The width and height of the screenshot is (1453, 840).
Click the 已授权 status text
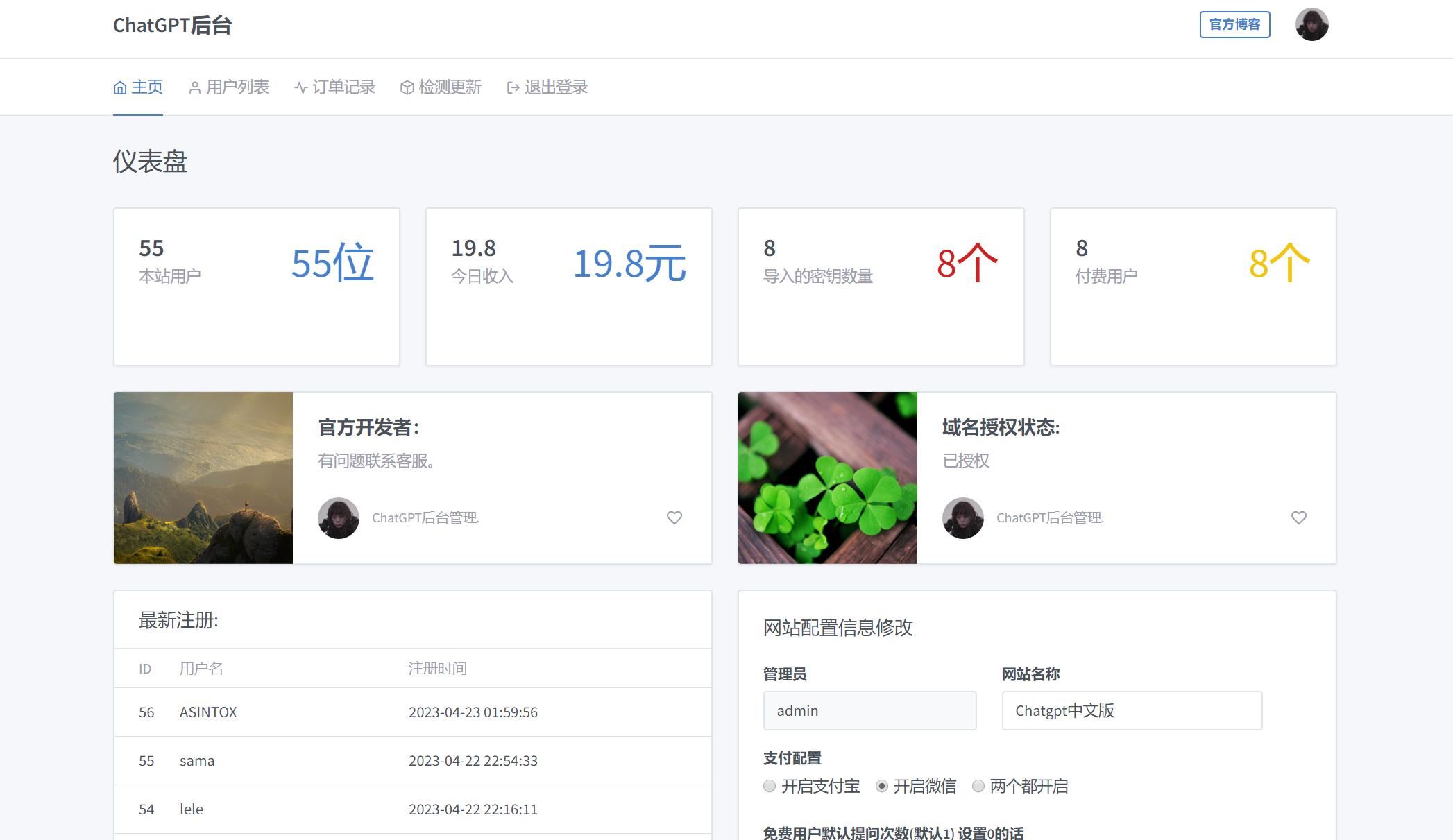click(x=966, y=461)
